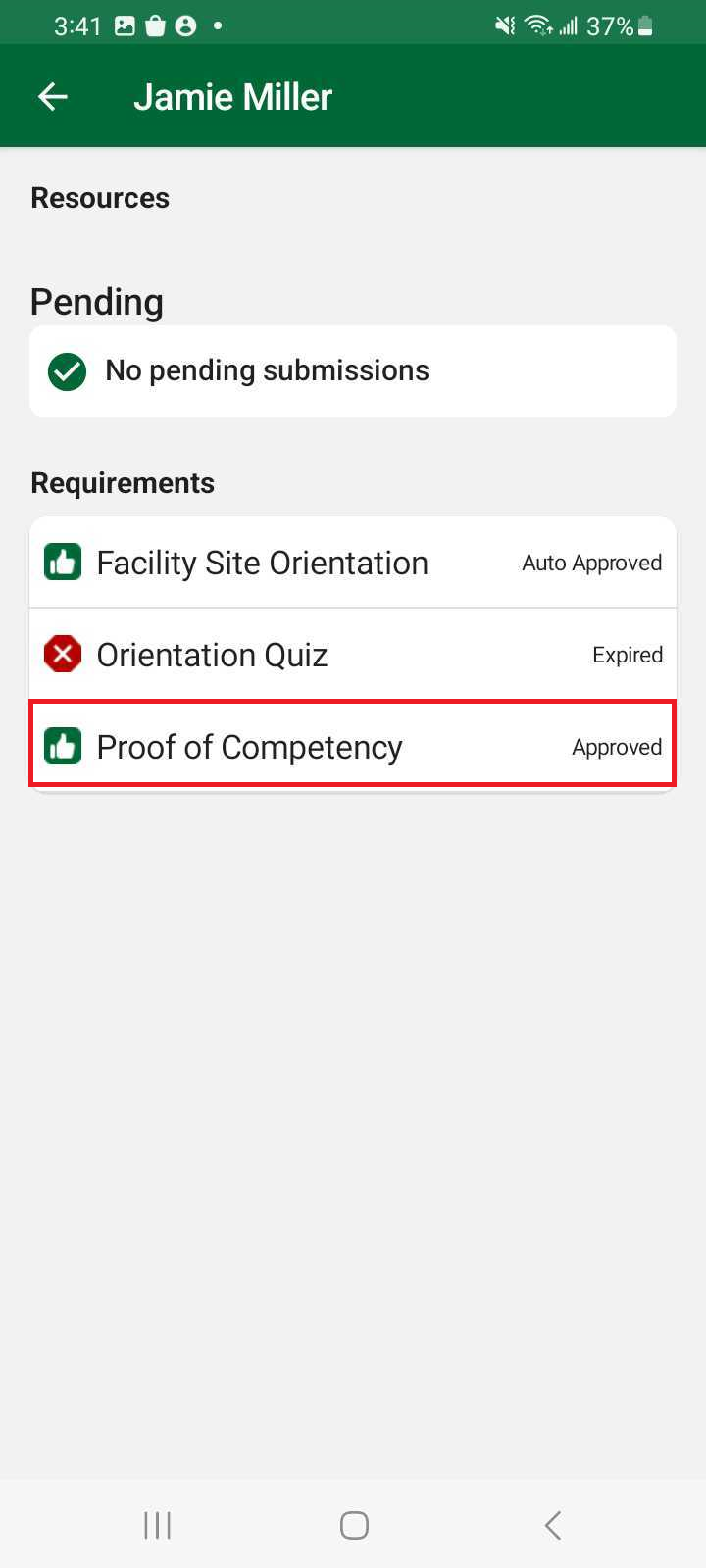Tap the green checkmark in Pending card
706x1568 pixels.
coord(67,371)
